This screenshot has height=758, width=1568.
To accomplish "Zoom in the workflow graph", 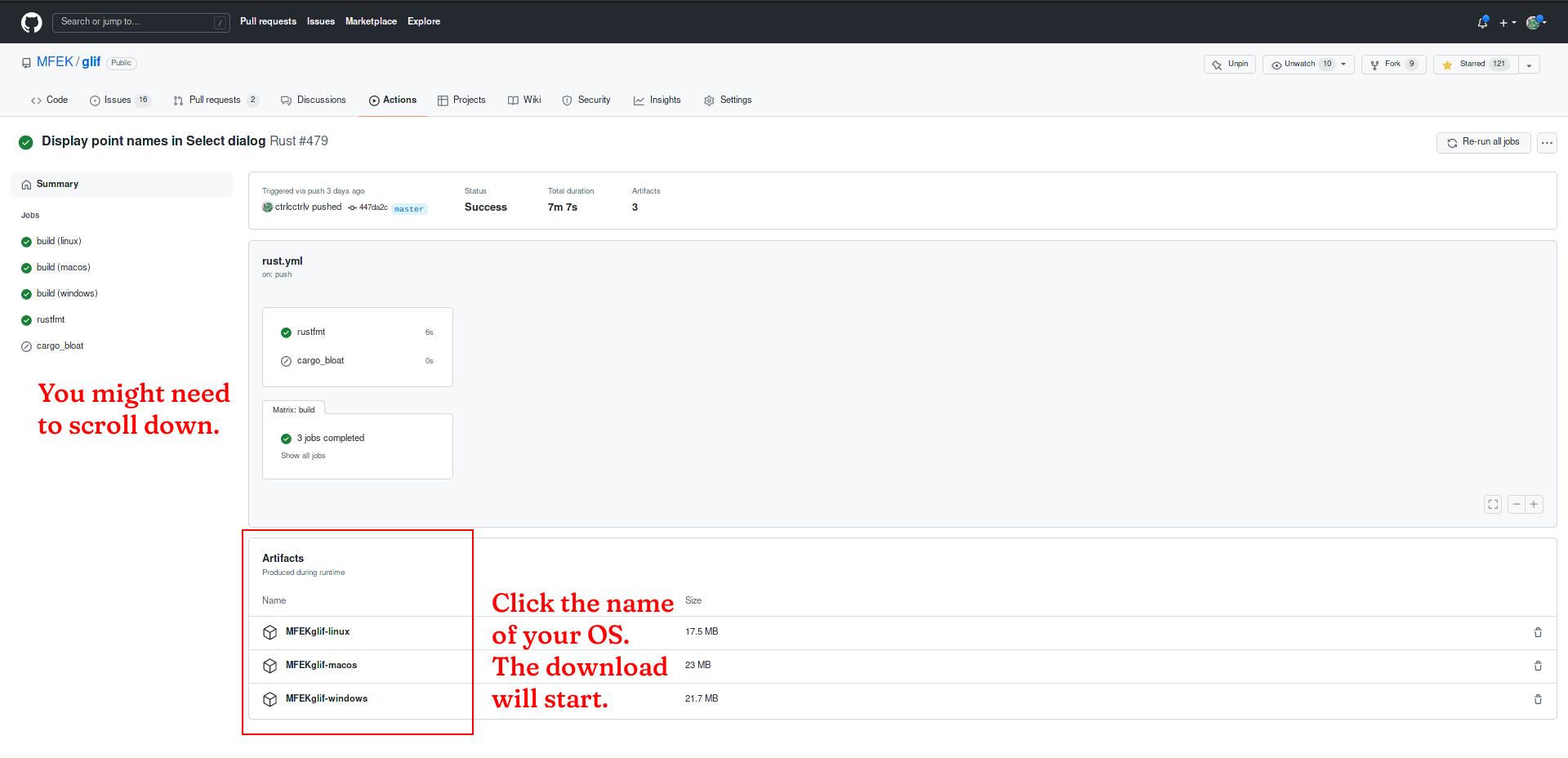I will 1534,505.
